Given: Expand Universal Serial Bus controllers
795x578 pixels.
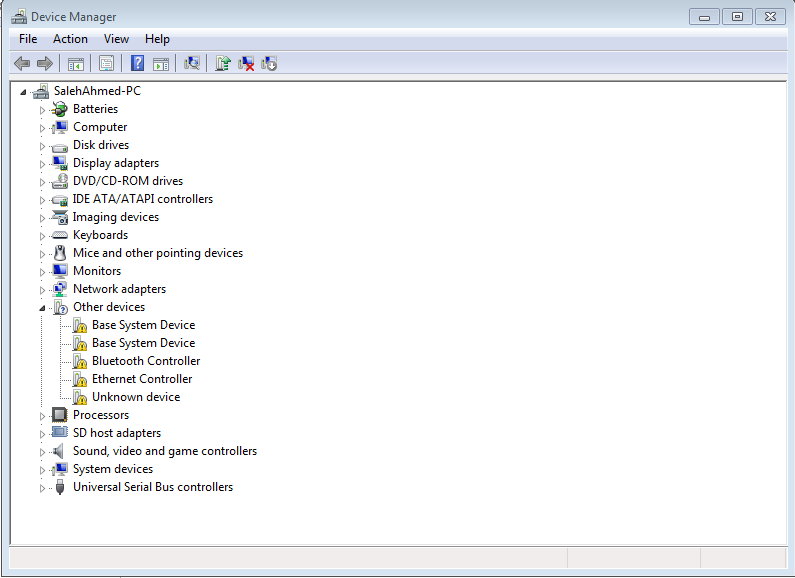Looking at the screenshot, I should pyautogui.click(x=43, y=488).
